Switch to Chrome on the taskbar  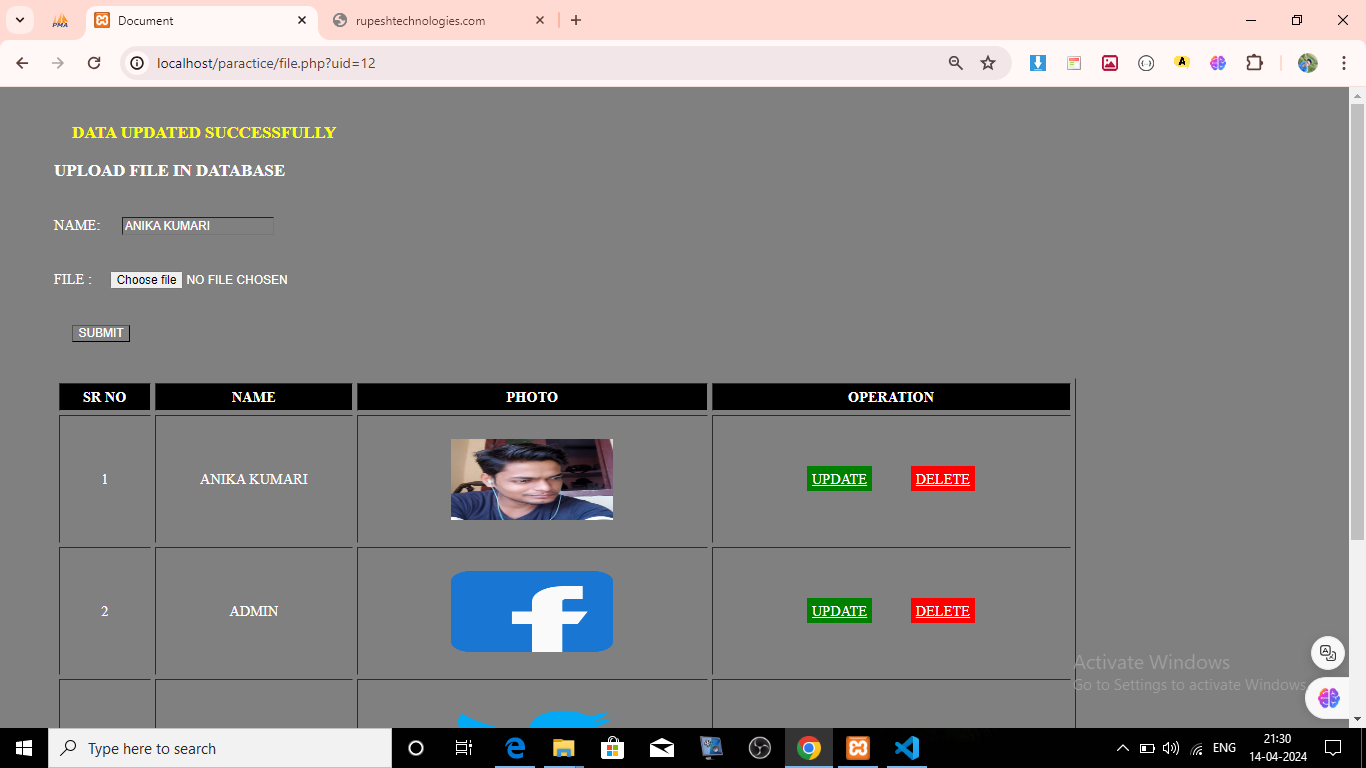(809, 748)
